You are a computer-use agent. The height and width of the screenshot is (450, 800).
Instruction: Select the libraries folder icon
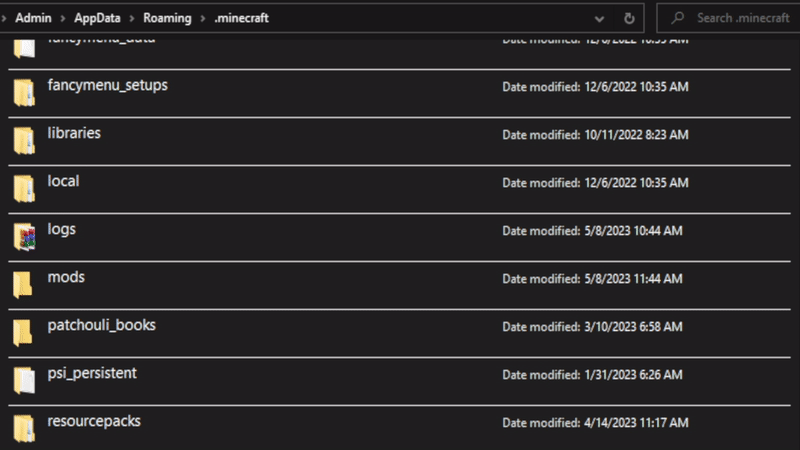pos(24,141)
